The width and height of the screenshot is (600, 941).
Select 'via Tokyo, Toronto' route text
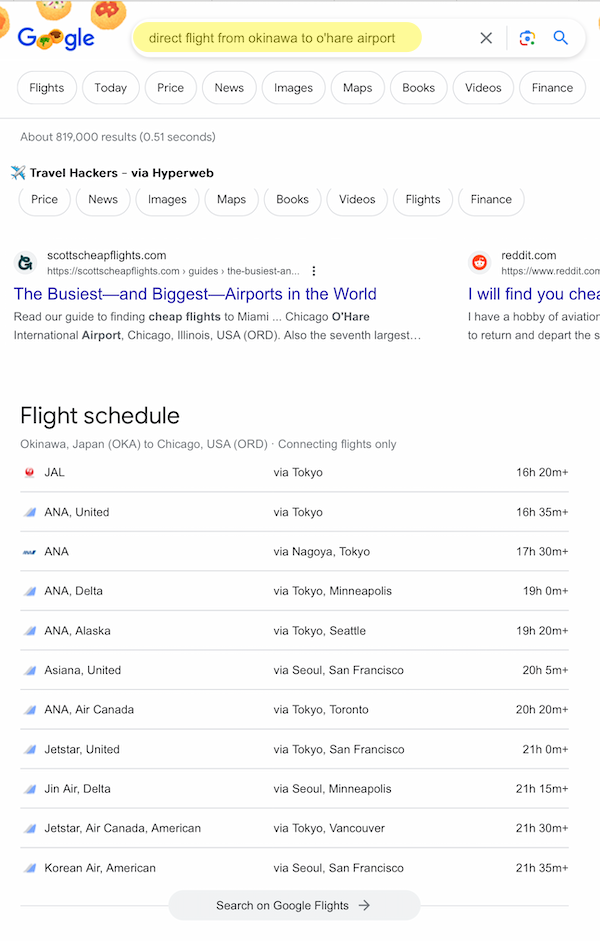pos(321,709)
